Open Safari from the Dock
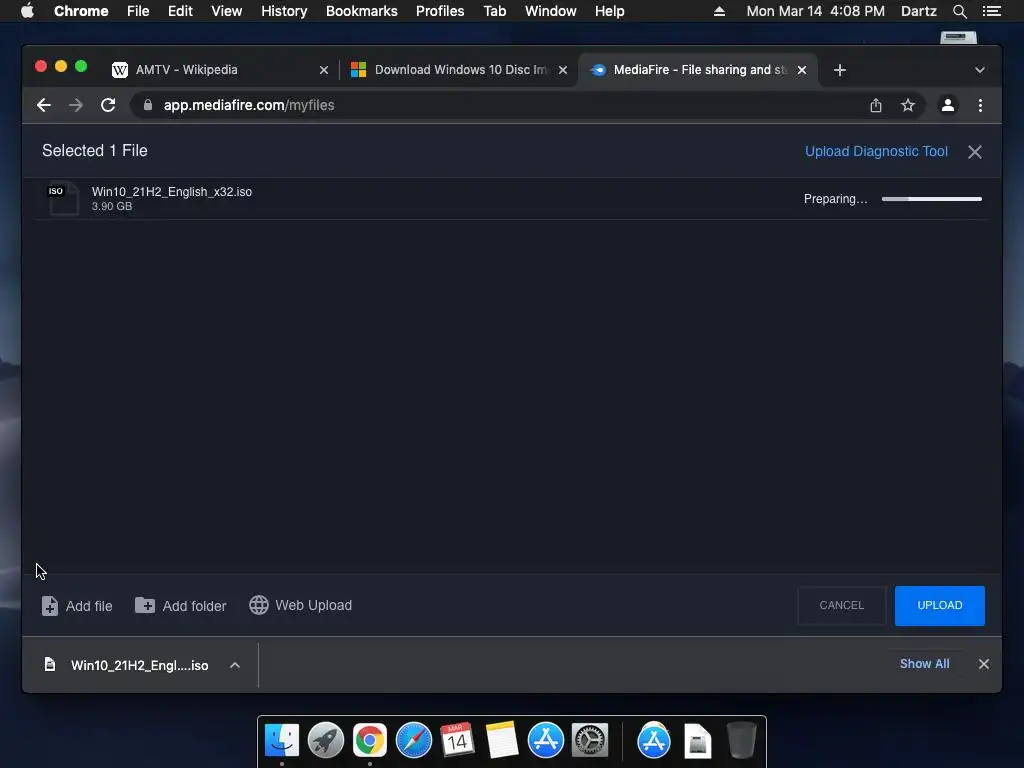Image resolution: width=1024 pixels, height=768 pixels. pos(414,740)
